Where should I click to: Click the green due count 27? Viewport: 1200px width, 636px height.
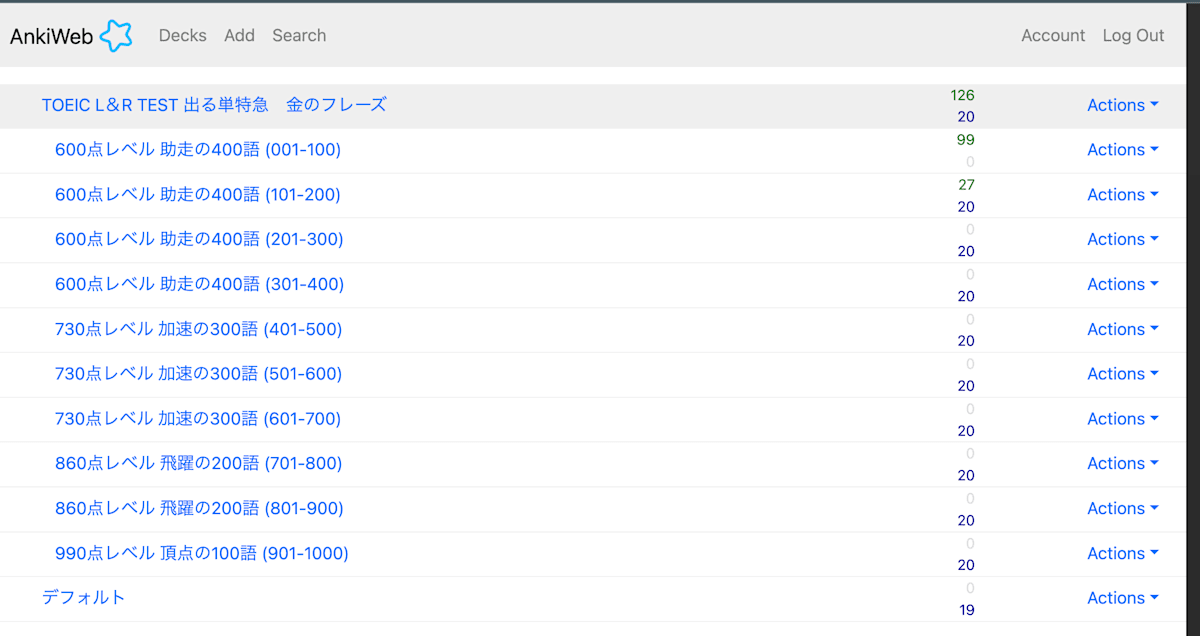tap(966, 185)
